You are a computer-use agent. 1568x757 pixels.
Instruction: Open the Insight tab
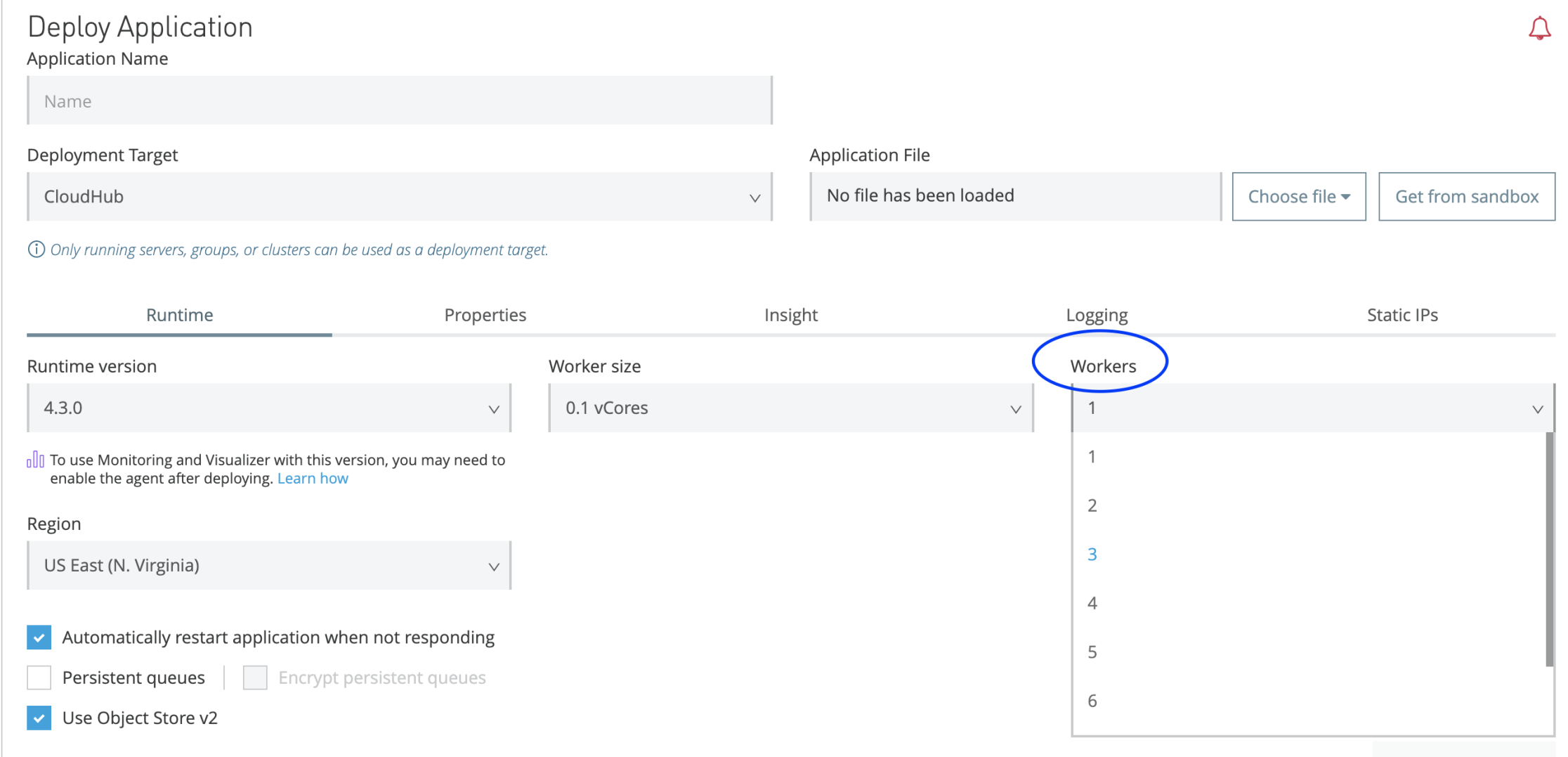point(790,316)
